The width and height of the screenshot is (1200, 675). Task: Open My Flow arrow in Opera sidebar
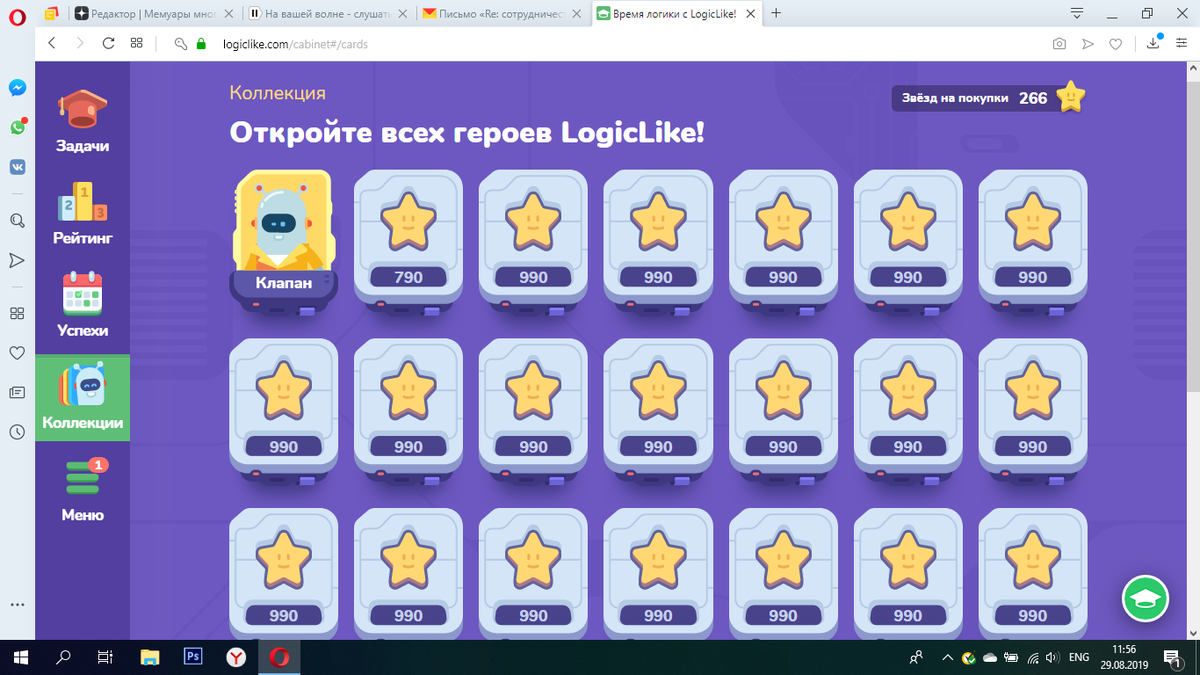17,260
